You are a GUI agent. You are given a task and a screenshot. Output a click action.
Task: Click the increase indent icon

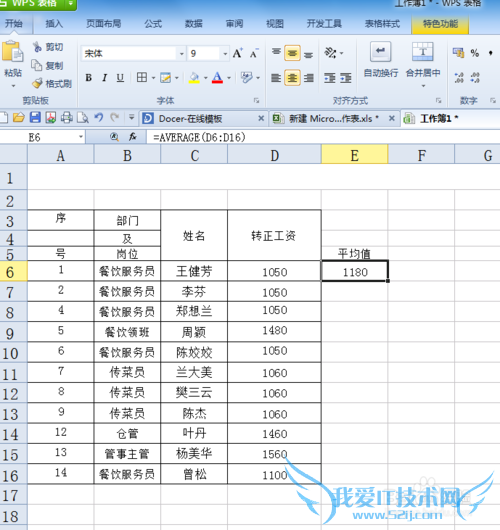pos(346,78)
